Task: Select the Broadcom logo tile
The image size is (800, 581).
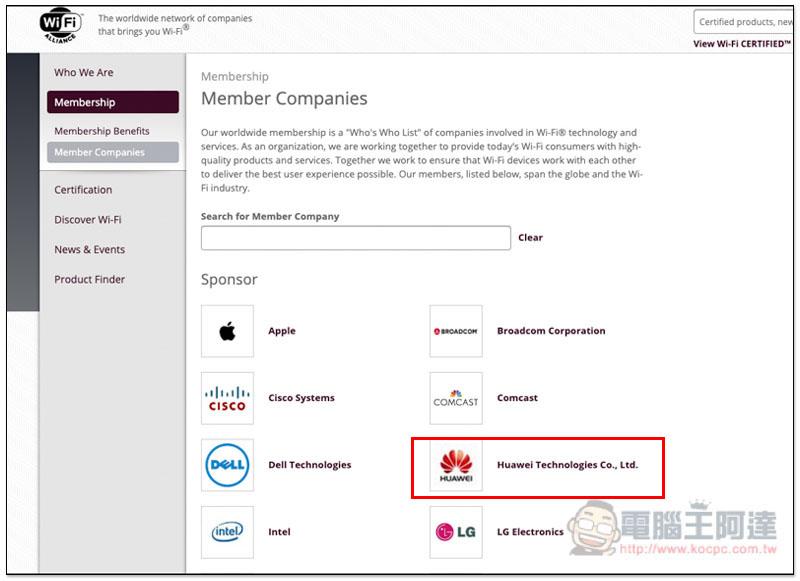Action: pyautogui.click(x=456, y=331)
